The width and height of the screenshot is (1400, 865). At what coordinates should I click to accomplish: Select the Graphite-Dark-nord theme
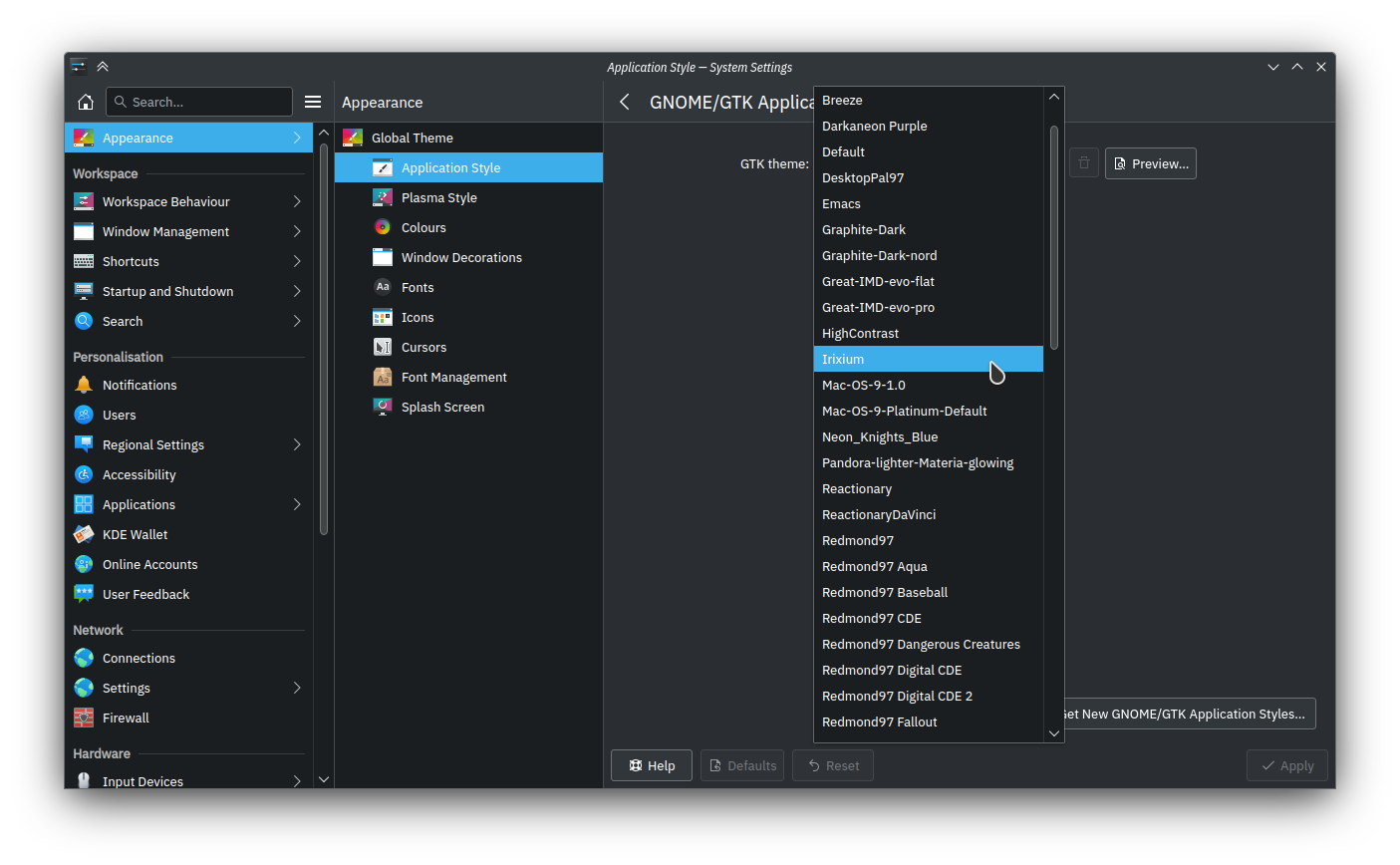pyautogui.click(x=929, y=255)
